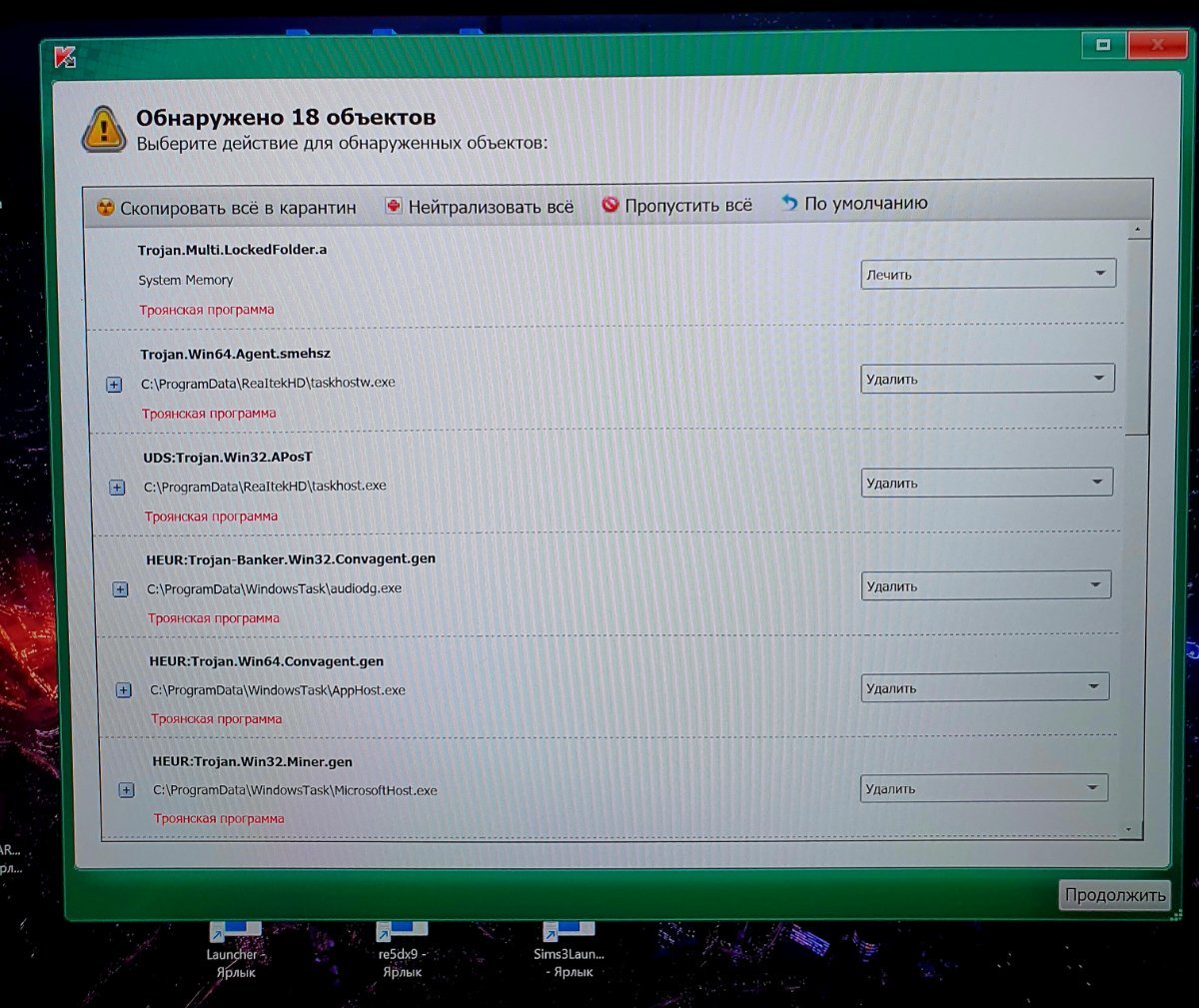Screen dimensions: 1199x1008
Task: Select 'HEUR:Trojan-Banker.Win32.Convagent.gen' threat name
Action: tap(291, 559)
